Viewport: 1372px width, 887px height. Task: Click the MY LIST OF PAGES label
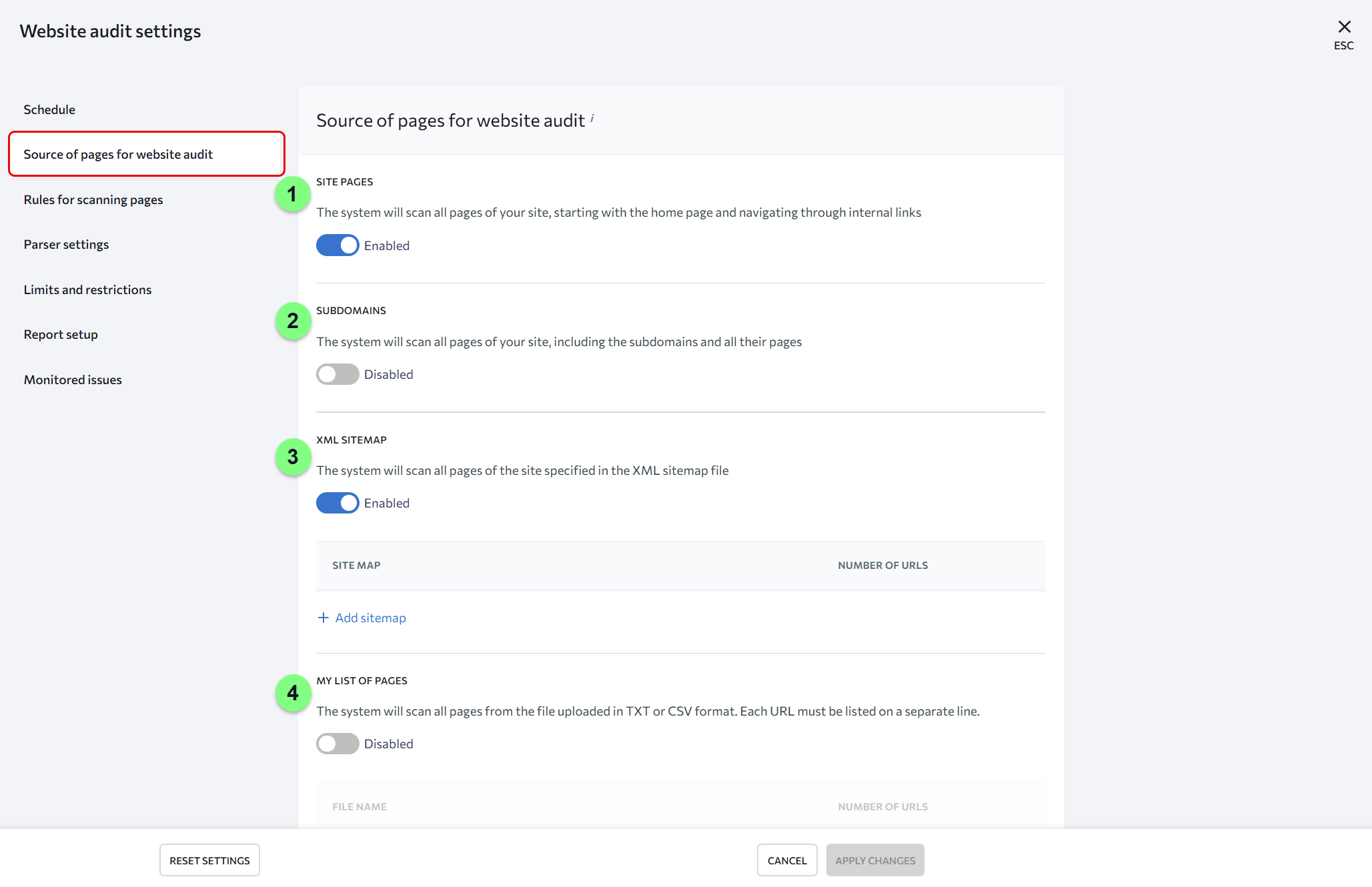[362, 681]
